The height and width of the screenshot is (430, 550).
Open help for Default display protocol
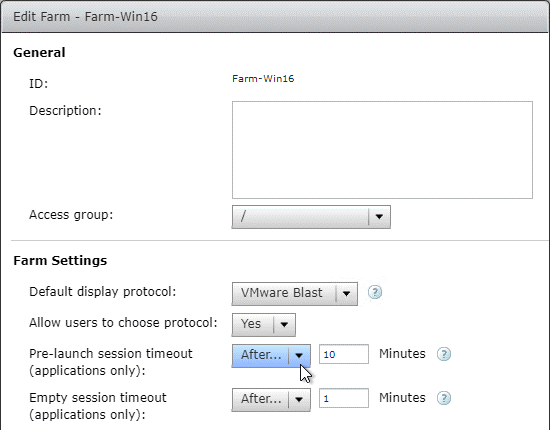point(375,292)
